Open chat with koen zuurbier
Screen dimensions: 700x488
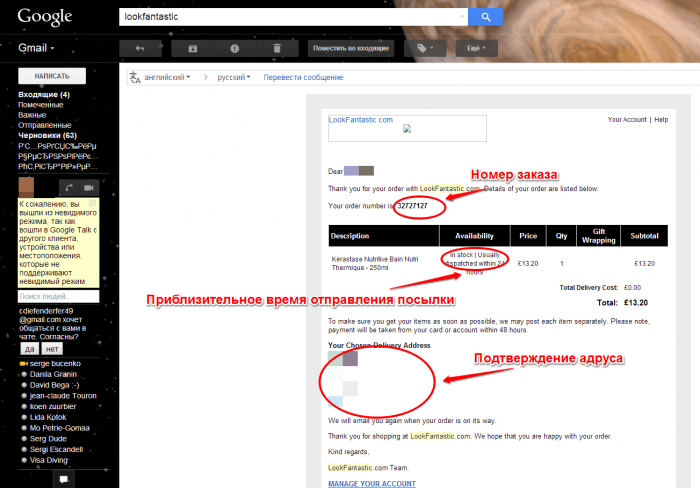coord(53,406)
